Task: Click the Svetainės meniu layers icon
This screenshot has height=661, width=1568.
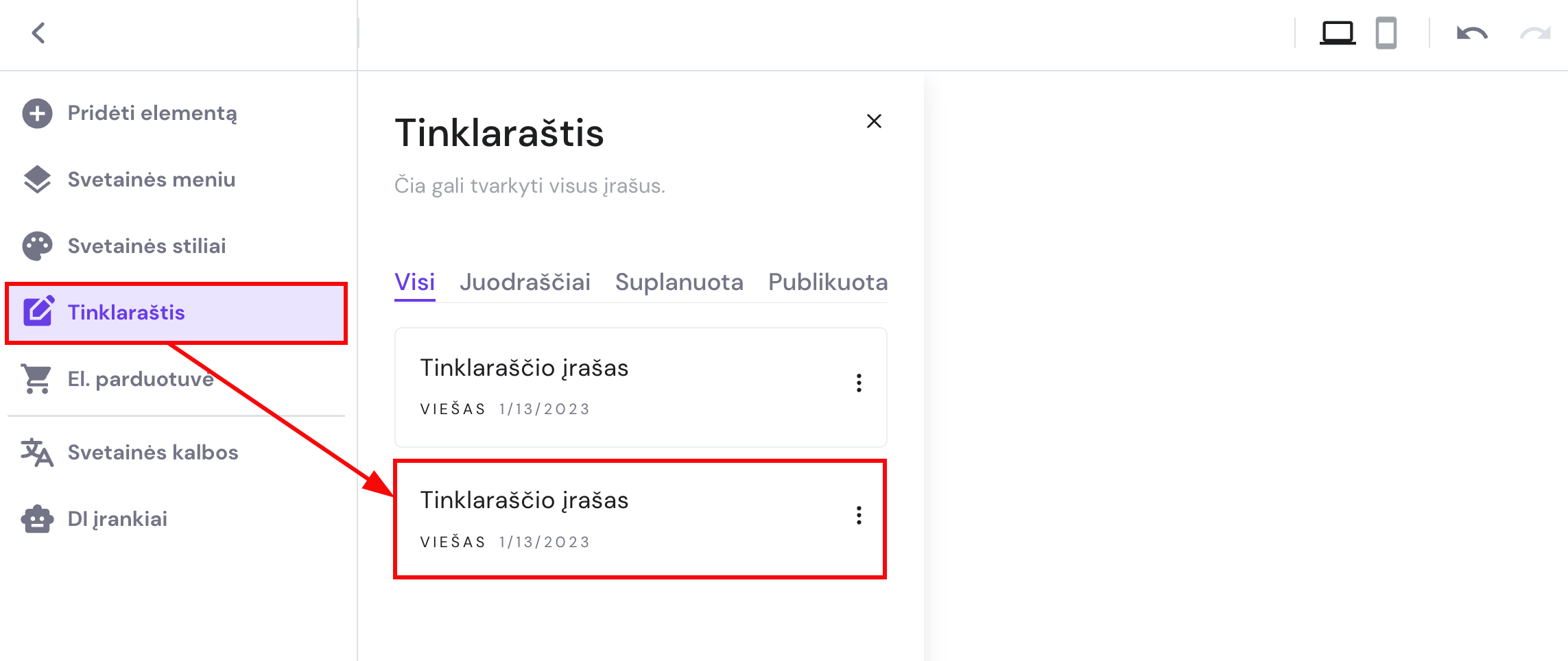Action: (37, 180)
